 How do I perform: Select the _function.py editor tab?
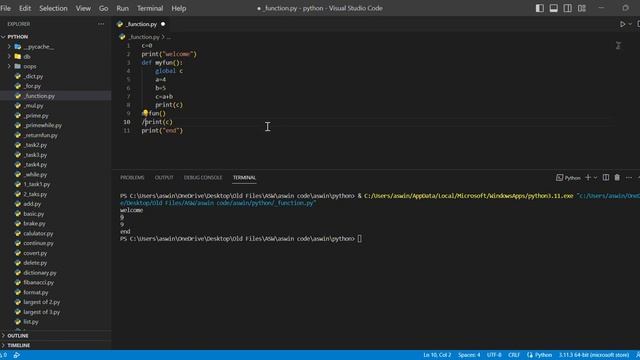click(141, 24)
